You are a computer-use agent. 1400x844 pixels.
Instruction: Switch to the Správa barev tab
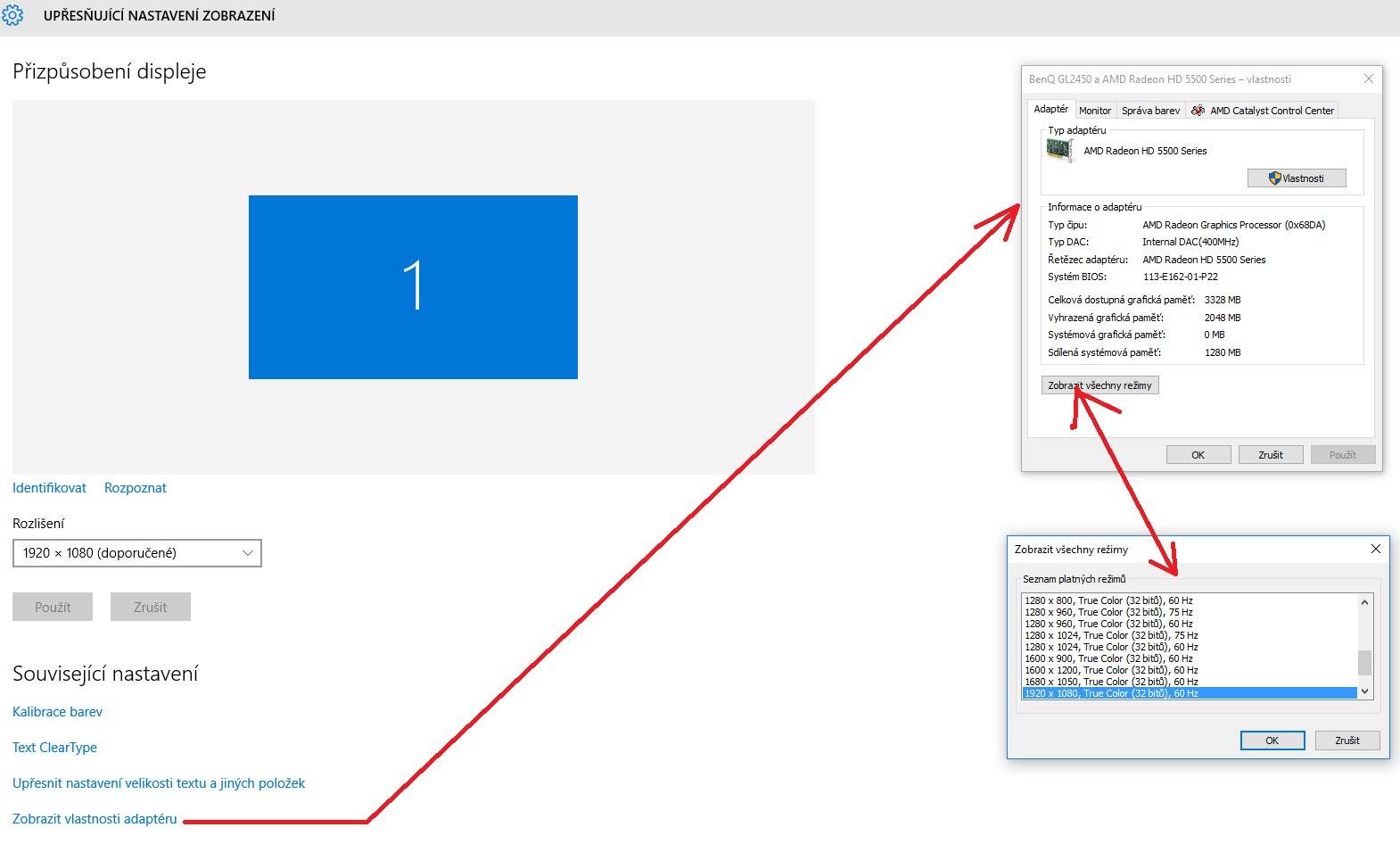tap(1150, 111)
